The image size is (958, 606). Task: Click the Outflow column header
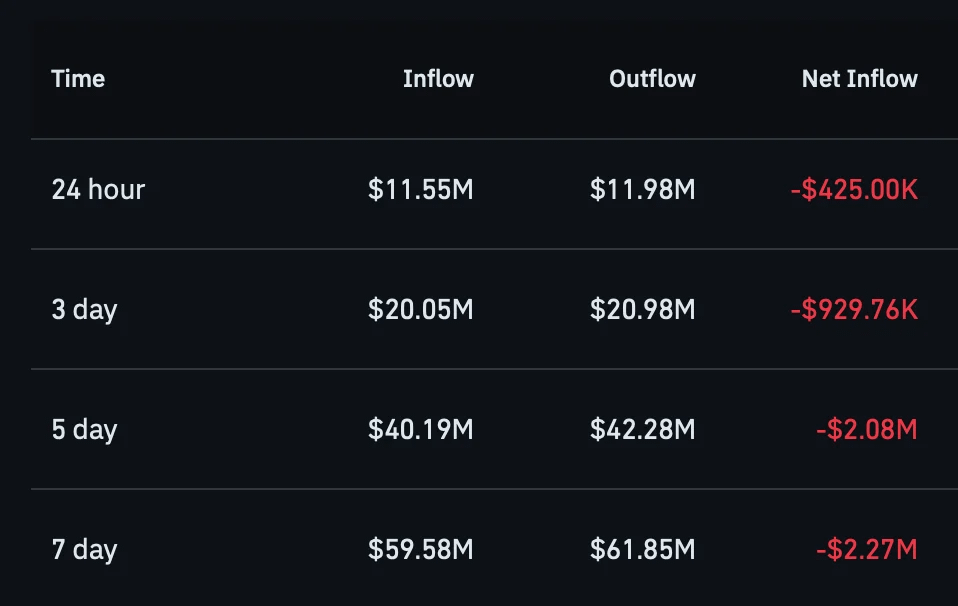tap(653, 79)
